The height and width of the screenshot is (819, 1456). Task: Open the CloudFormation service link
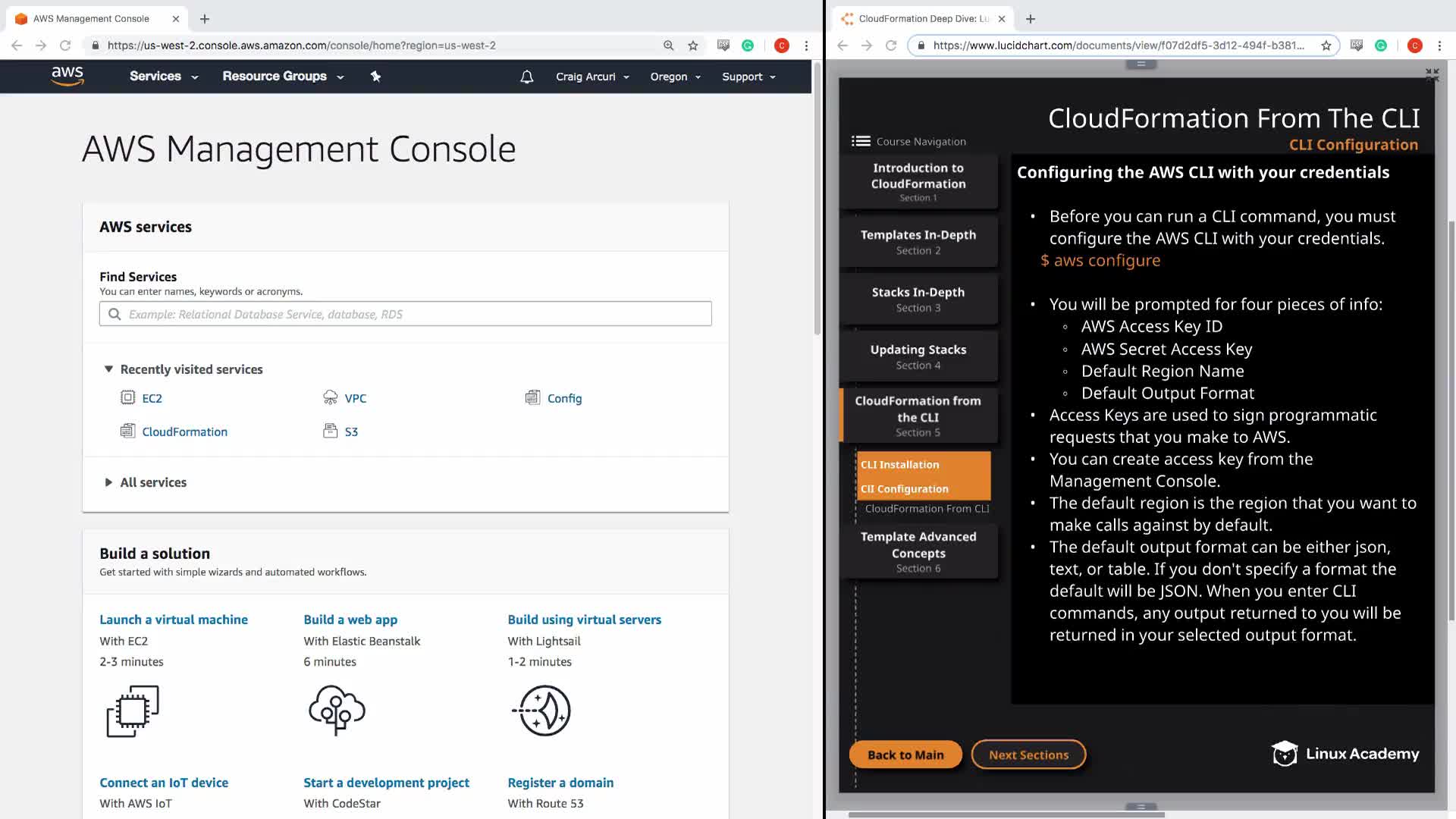point(184,431)
